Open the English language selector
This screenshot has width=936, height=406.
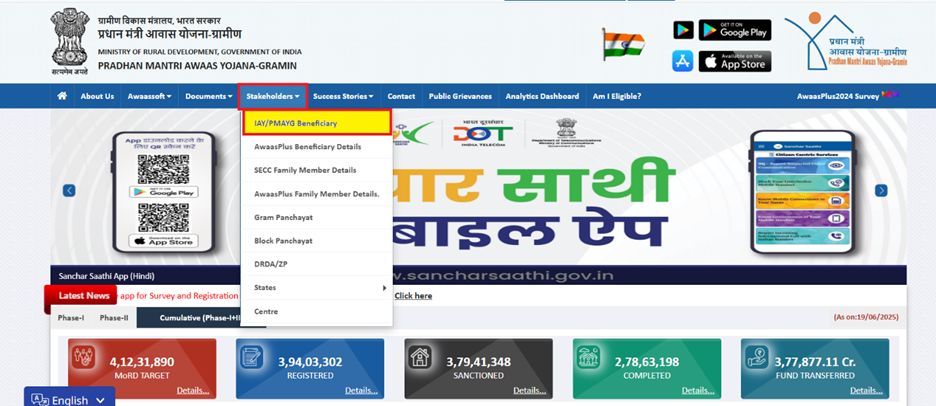[69, 398]
